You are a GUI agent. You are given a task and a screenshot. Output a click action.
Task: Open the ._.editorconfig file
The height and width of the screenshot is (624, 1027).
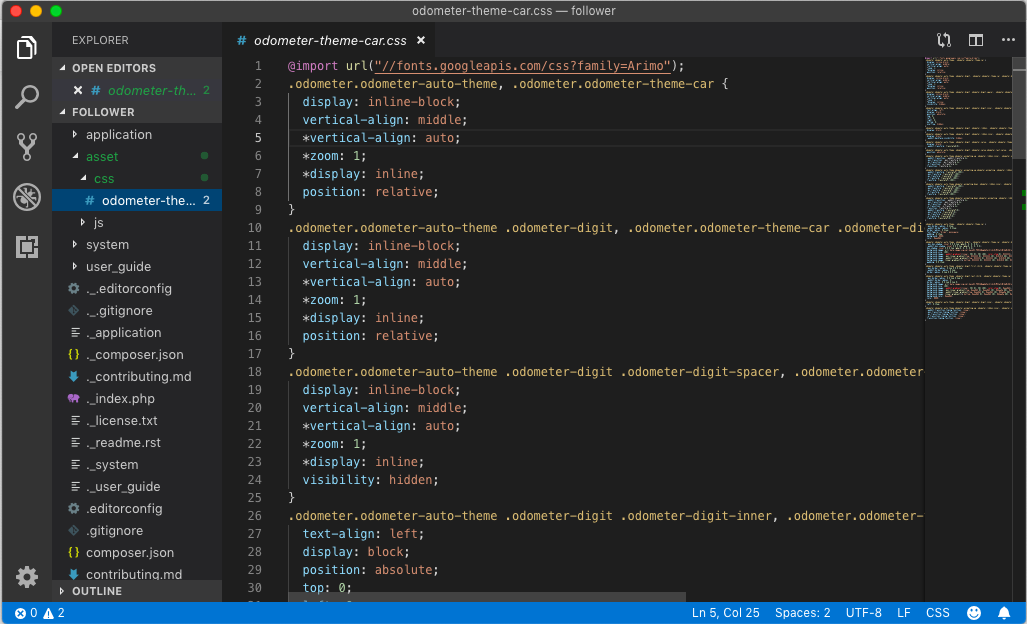(137, 289)
